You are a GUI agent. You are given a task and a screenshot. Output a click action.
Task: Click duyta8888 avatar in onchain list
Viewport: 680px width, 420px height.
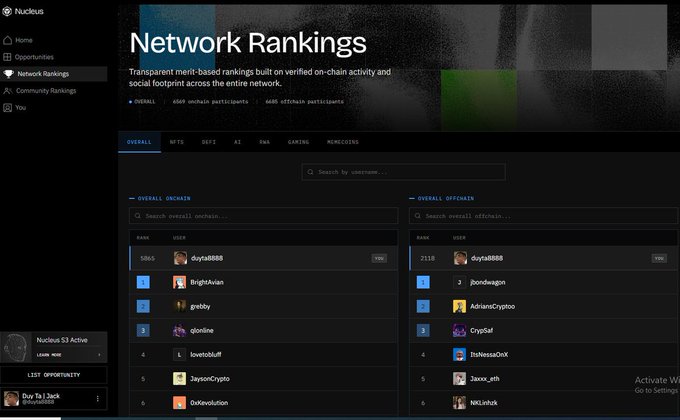[180, 258]
